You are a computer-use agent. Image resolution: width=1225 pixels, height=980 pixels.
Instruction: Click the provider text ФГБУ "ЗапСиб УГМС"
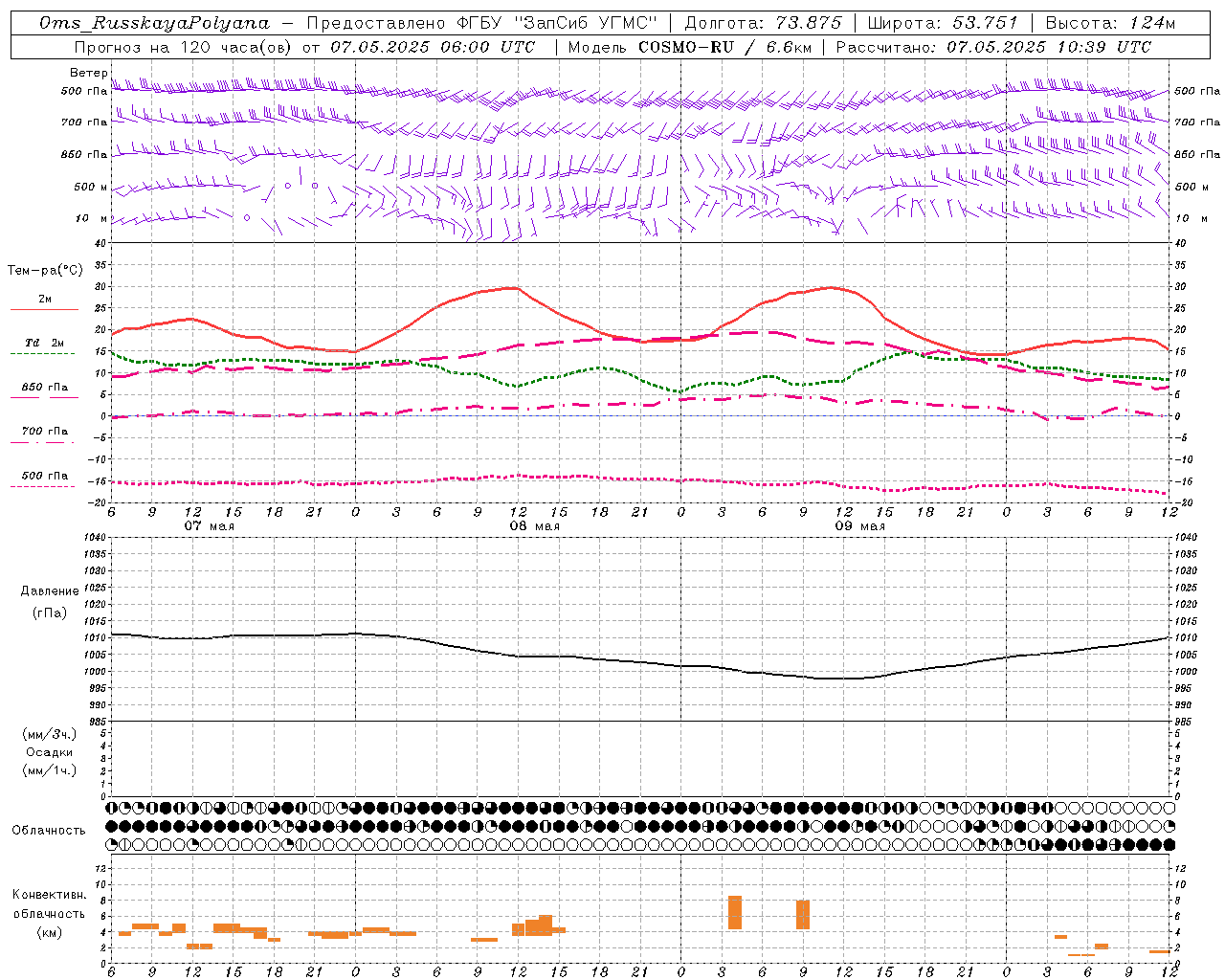pyautogui.click(x=558, y=23)
